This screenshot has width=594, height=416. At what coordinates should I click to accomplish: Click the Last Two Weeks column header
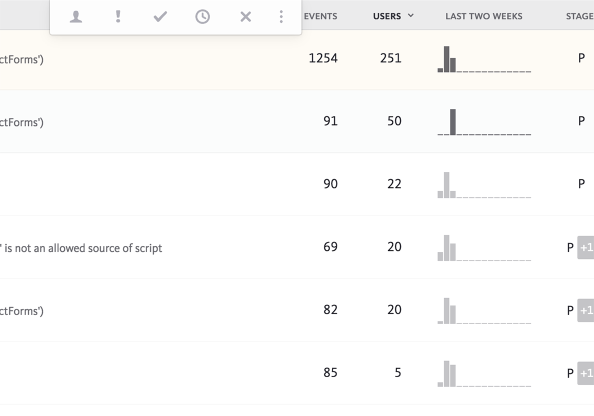pyautogui.click(x=484, y=16)
